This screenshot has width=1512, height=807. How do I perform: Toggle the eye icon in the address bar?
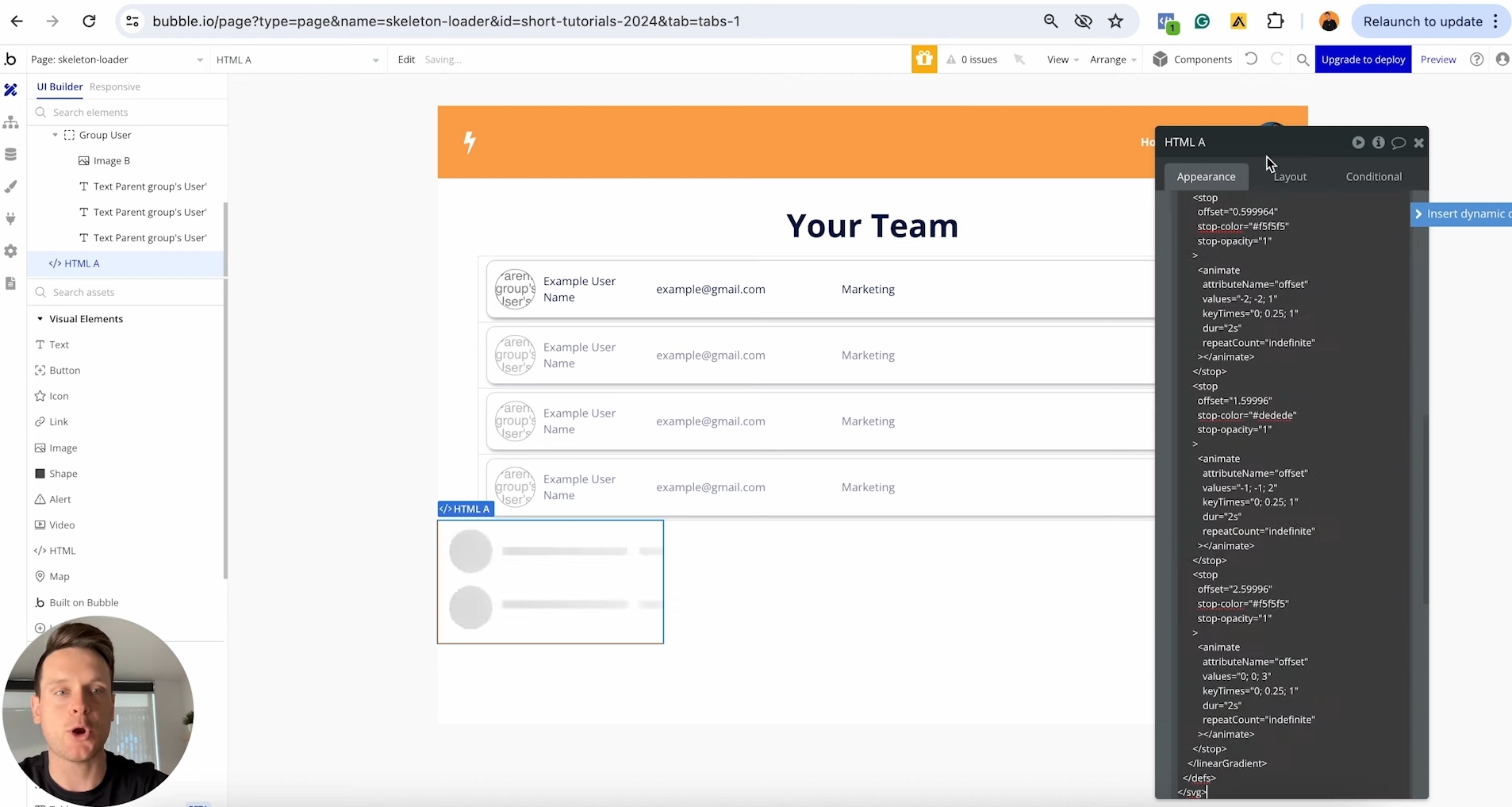[1084, 21]
